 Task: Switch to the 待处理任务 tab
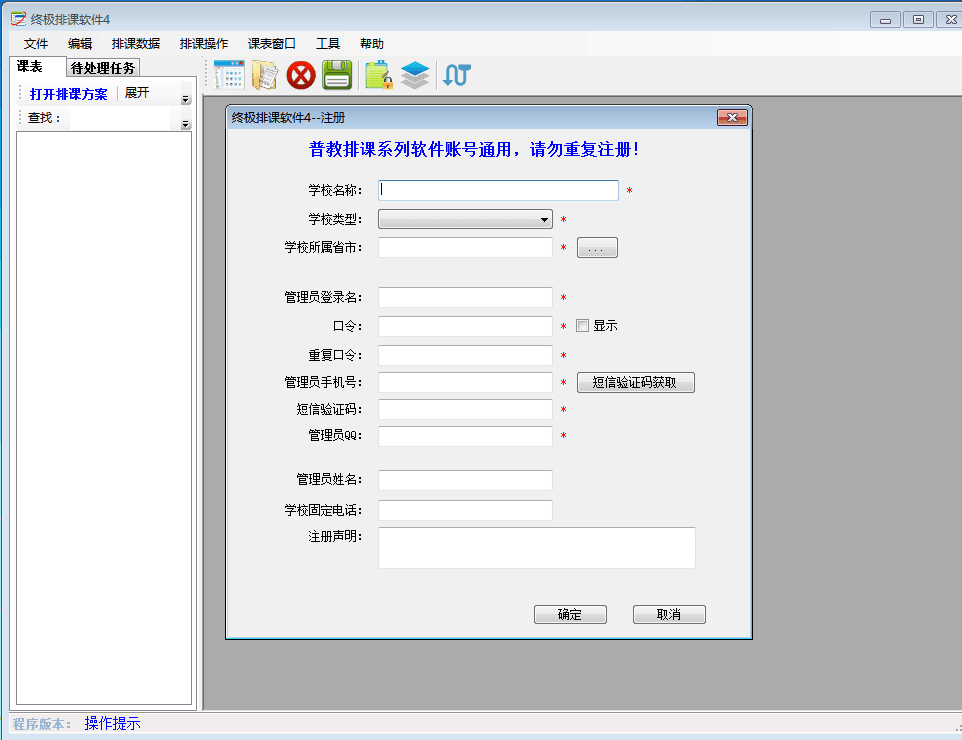pyautogui.click(x=103, y=68)
